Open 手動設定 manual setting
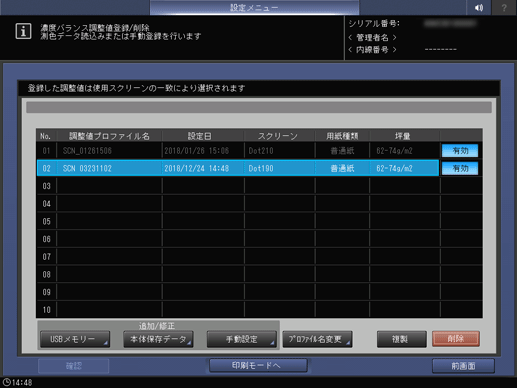The width and height of the screenshot is (517, 388). click(241, 339)
